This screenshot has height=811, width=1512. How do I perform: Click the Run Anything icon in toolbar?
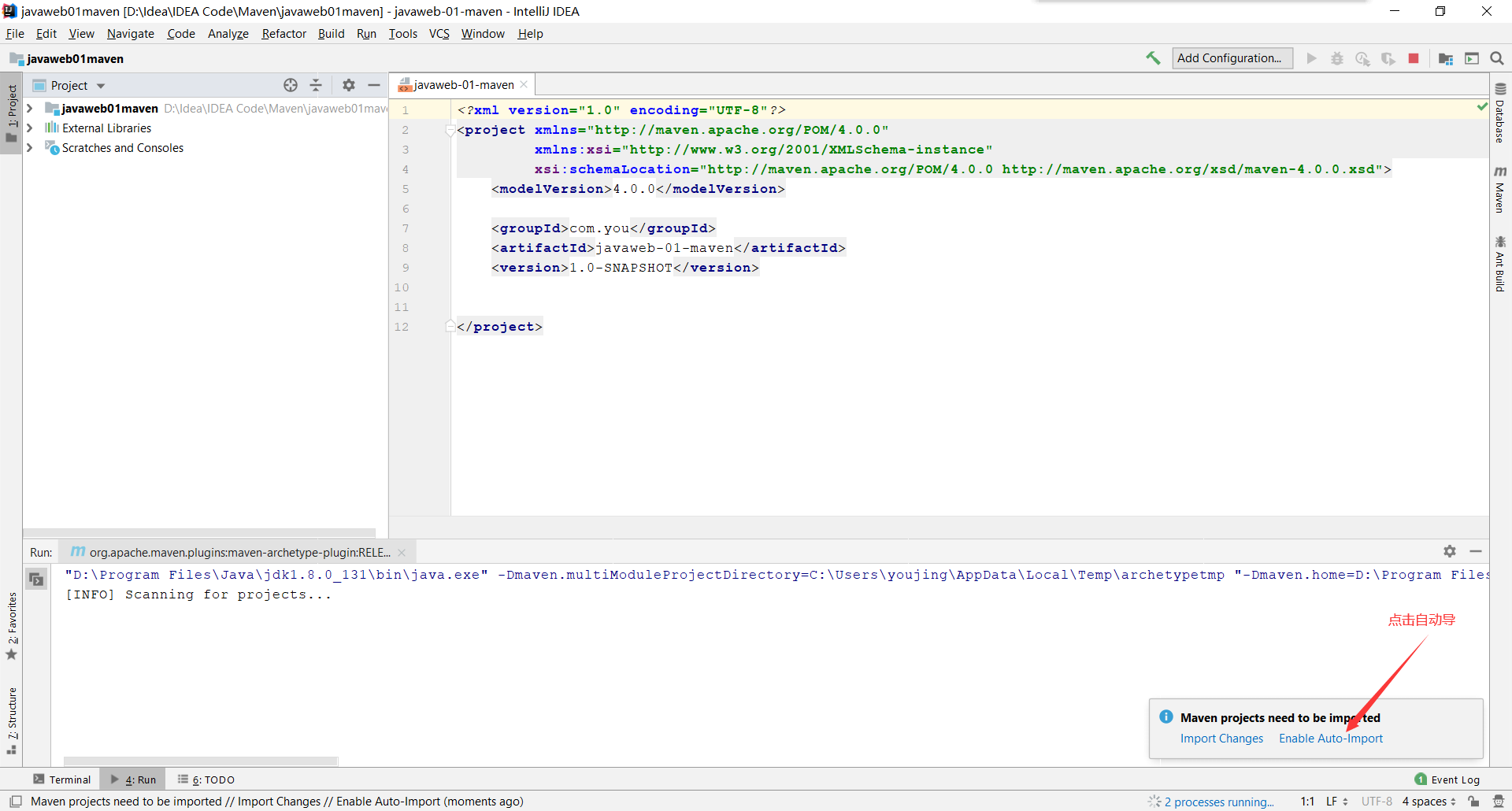pyautogui.click(x=1472, y=58)
